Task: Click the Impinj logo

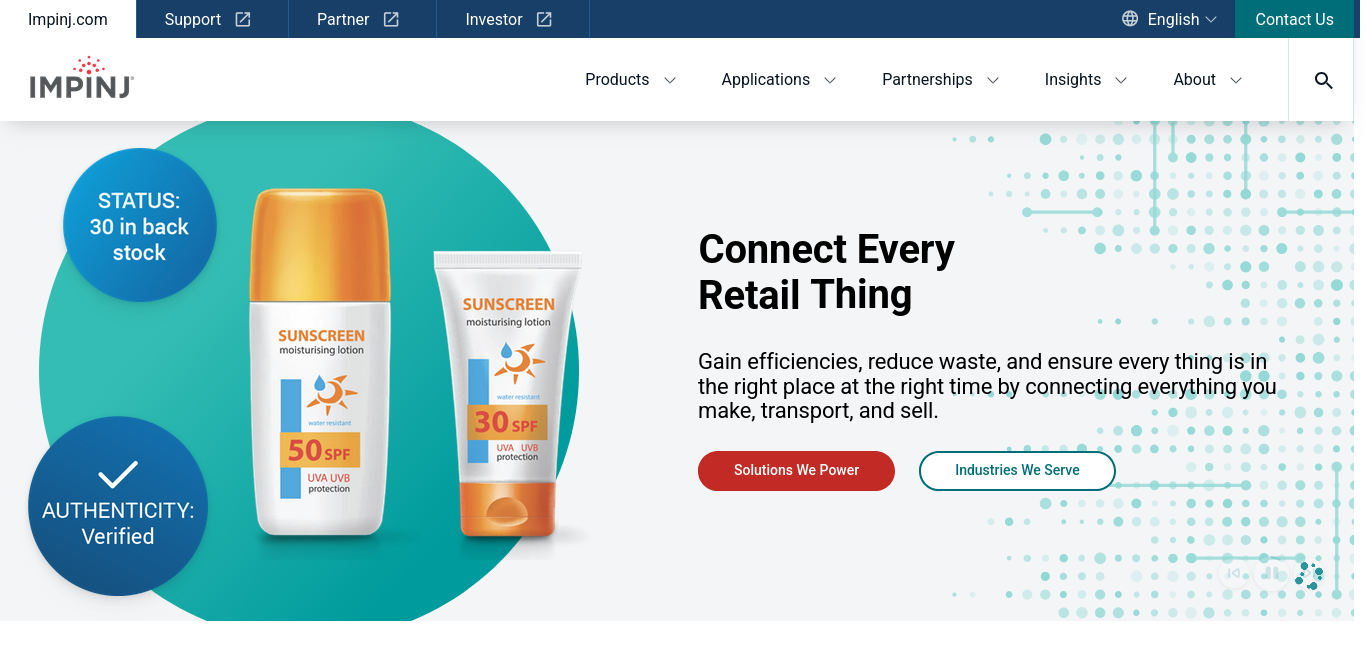Action: pos(81,78)
